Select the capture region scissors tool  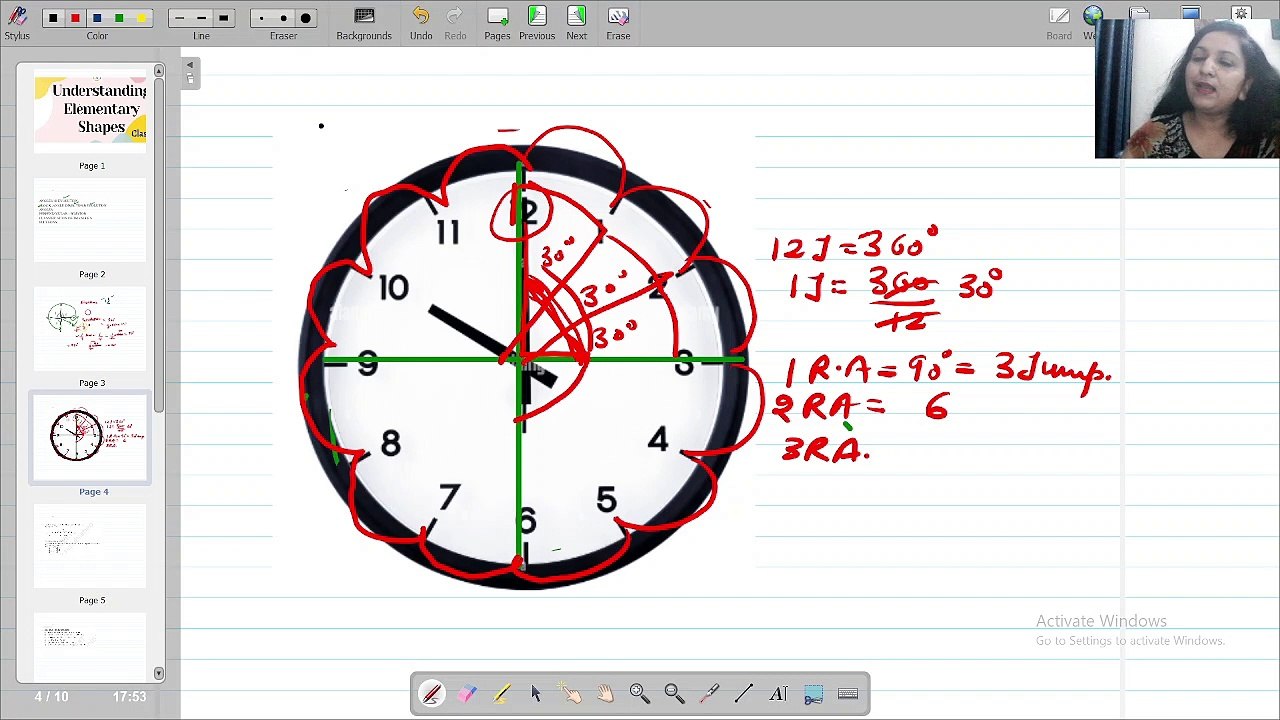tap(813, 694)
